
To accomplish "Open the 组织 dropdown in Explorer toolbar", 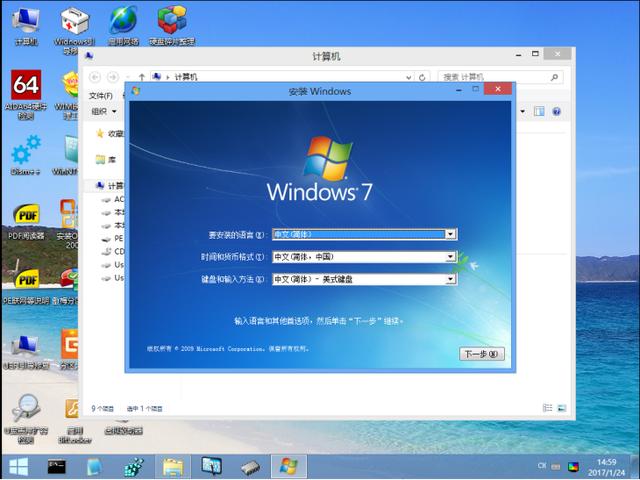I will (x=104, y=111).
